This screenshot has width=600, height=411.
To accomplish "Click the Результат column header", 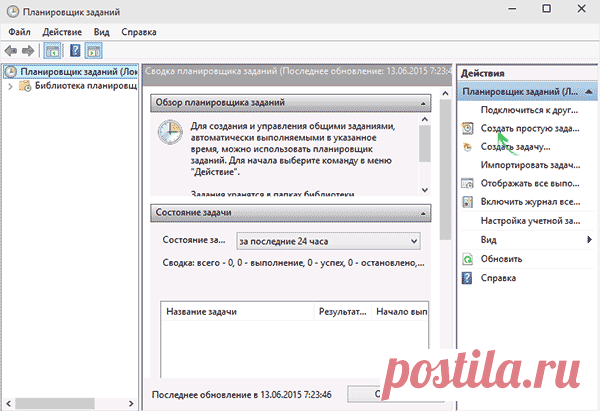I will pyautogui.click(x=342, y=312).
